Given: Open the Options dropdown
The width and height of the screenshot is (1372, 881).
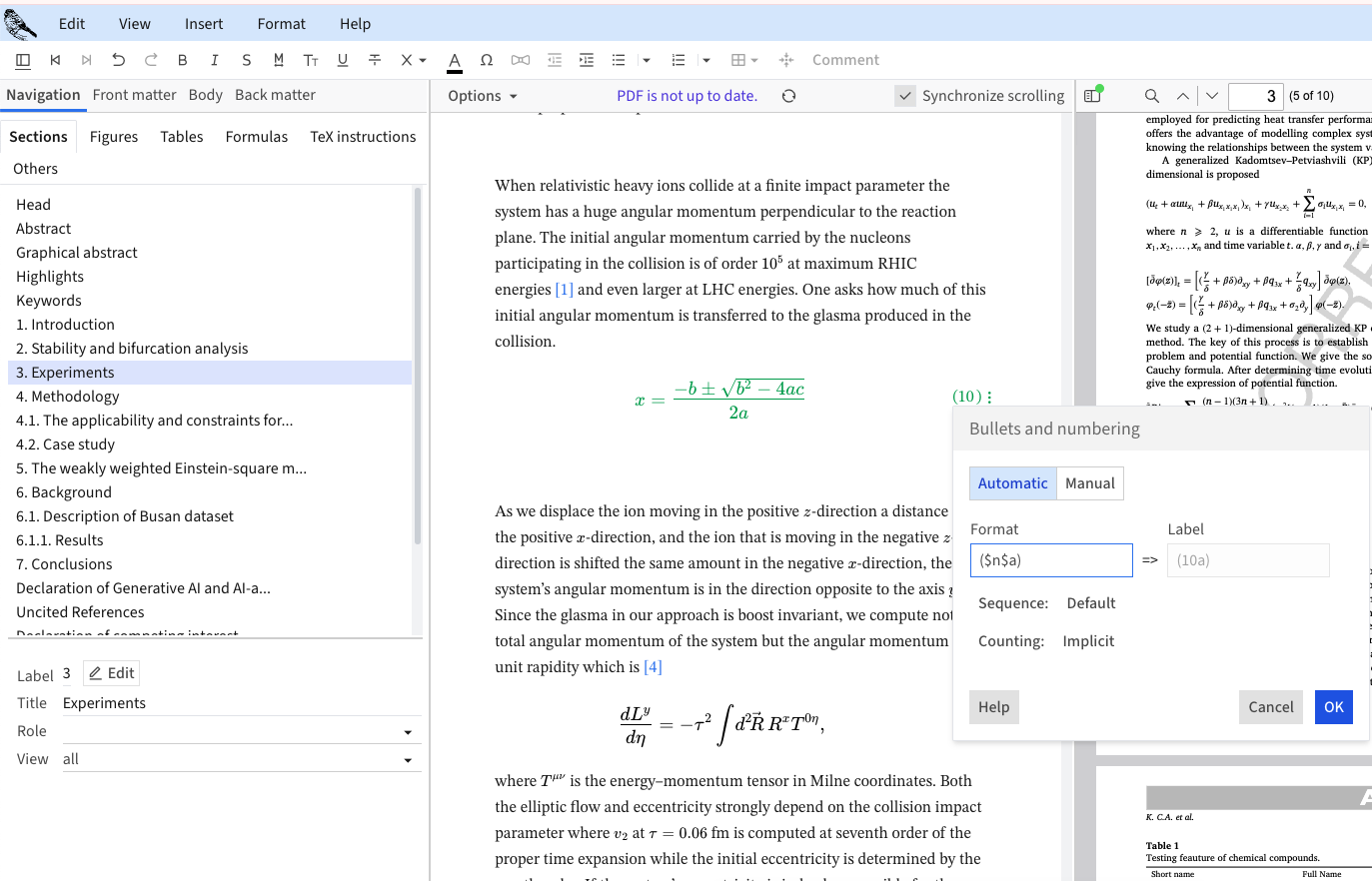Looking at the screenshot, I should coord(483,96).
